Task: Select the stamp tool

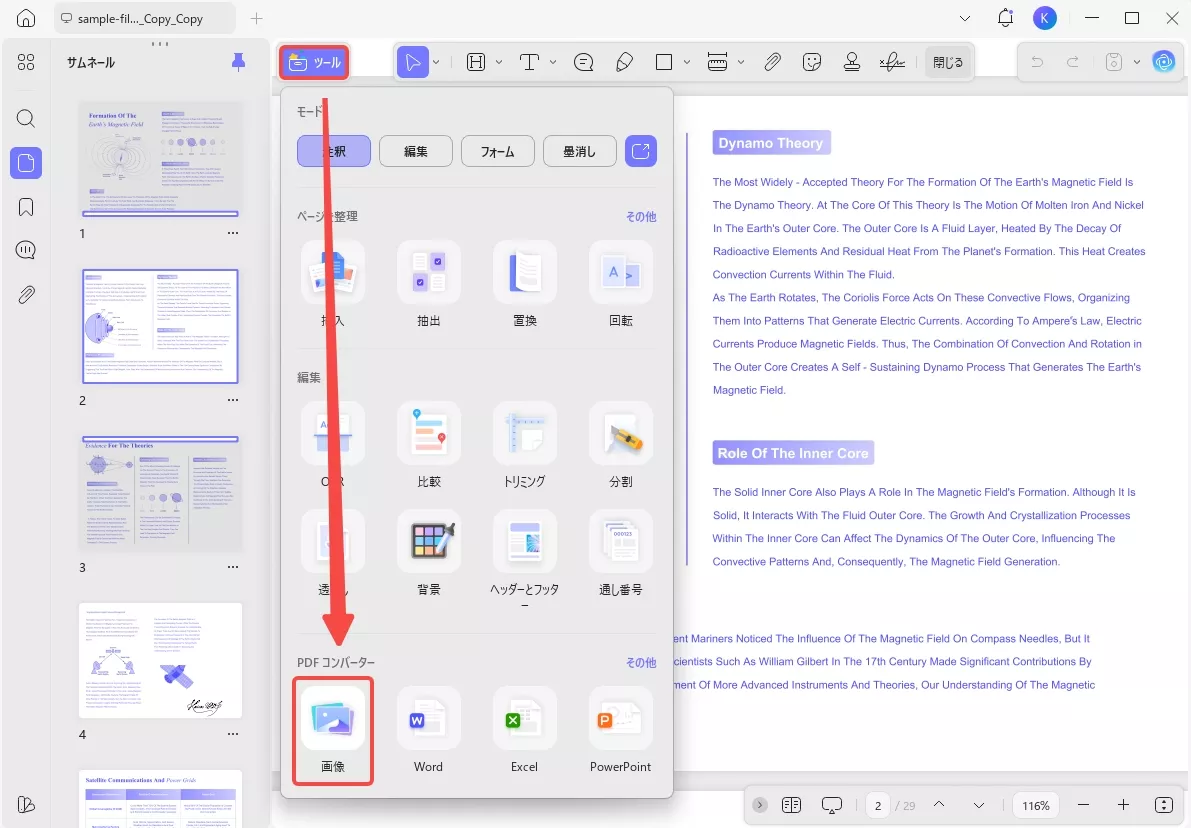Action: point(851,62)
